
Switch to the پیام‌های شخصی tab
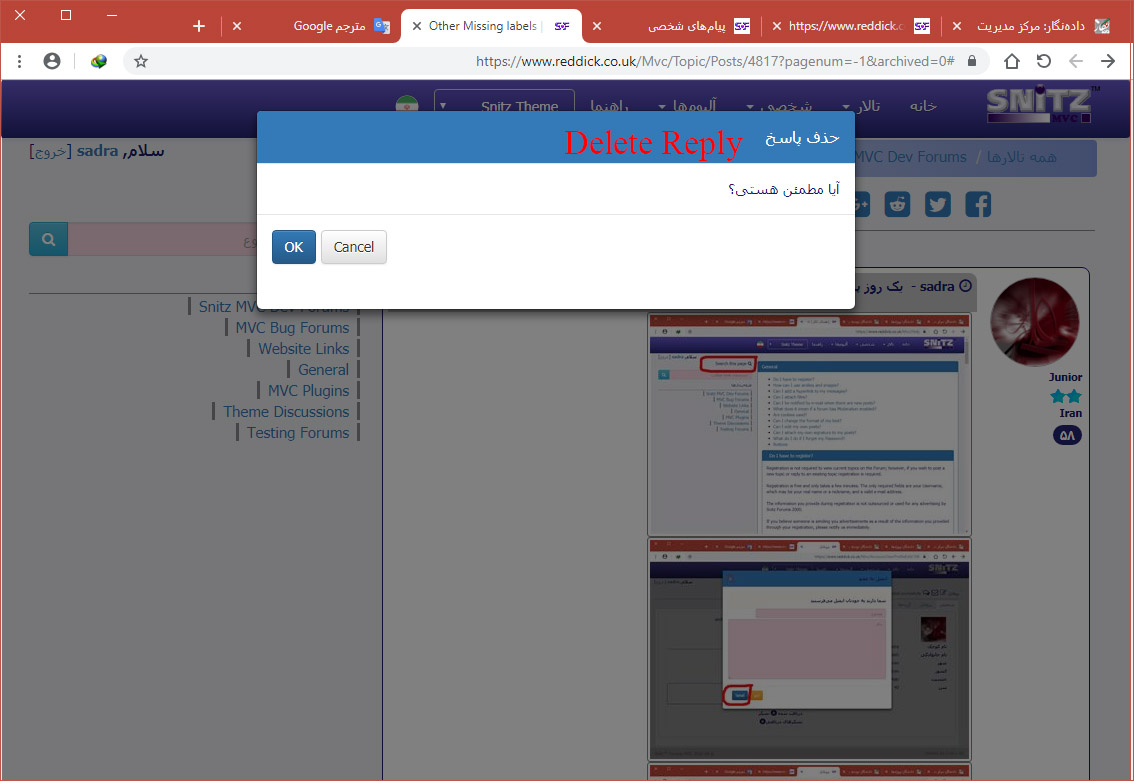pyautogui.click(x=687, y=26)
